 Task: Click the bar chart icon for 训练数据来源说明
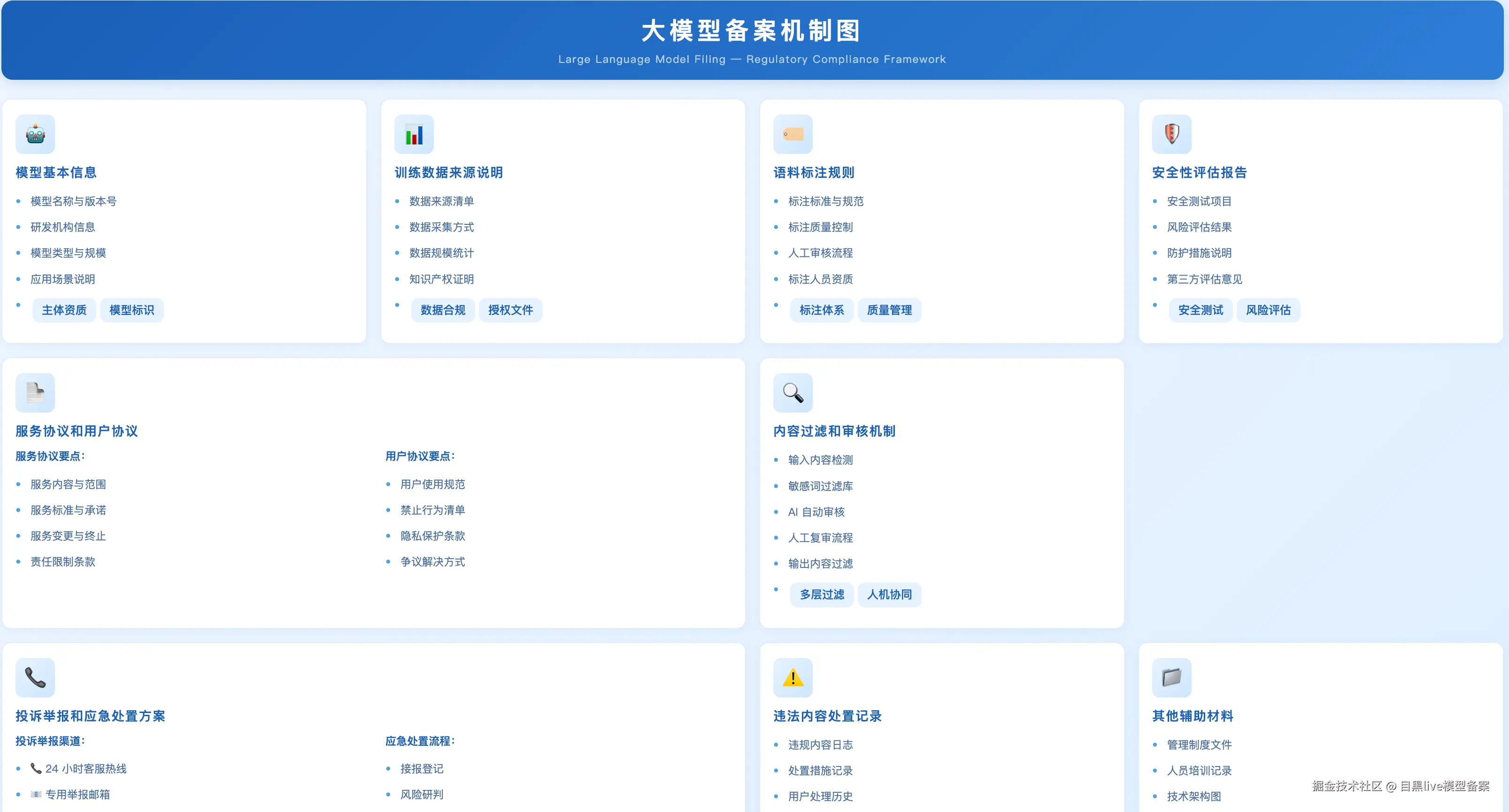pos(414,134)
